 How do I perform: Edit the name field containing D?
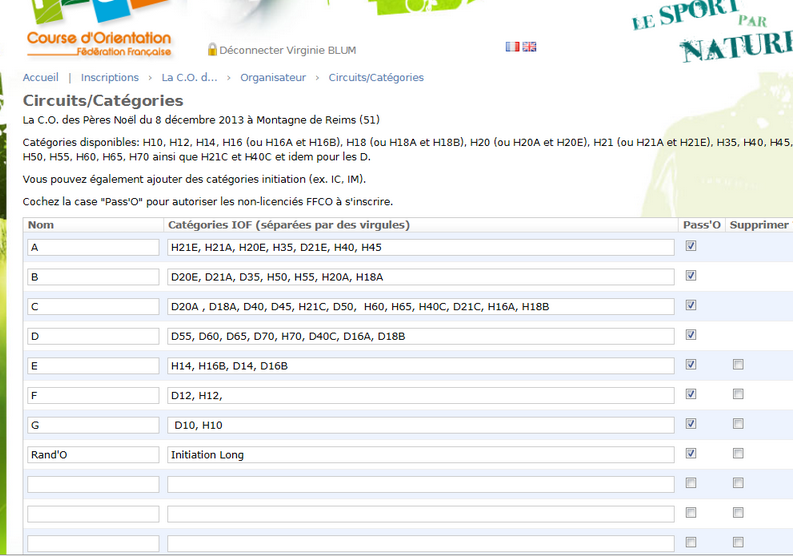pos(93,336)
